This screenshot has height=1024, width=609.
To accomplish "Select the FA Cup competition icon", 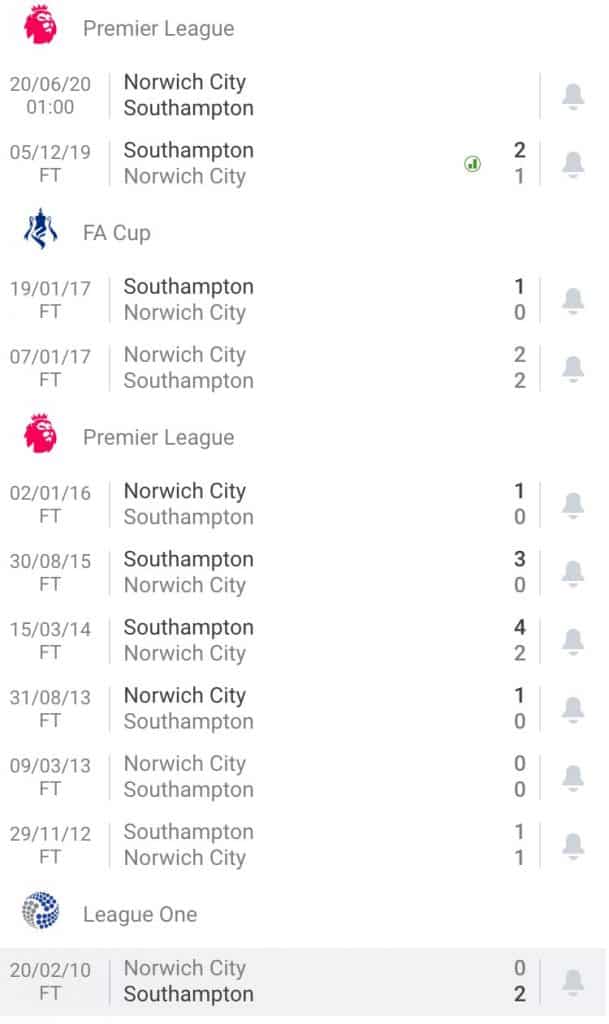I will click(x=38, y=232).
